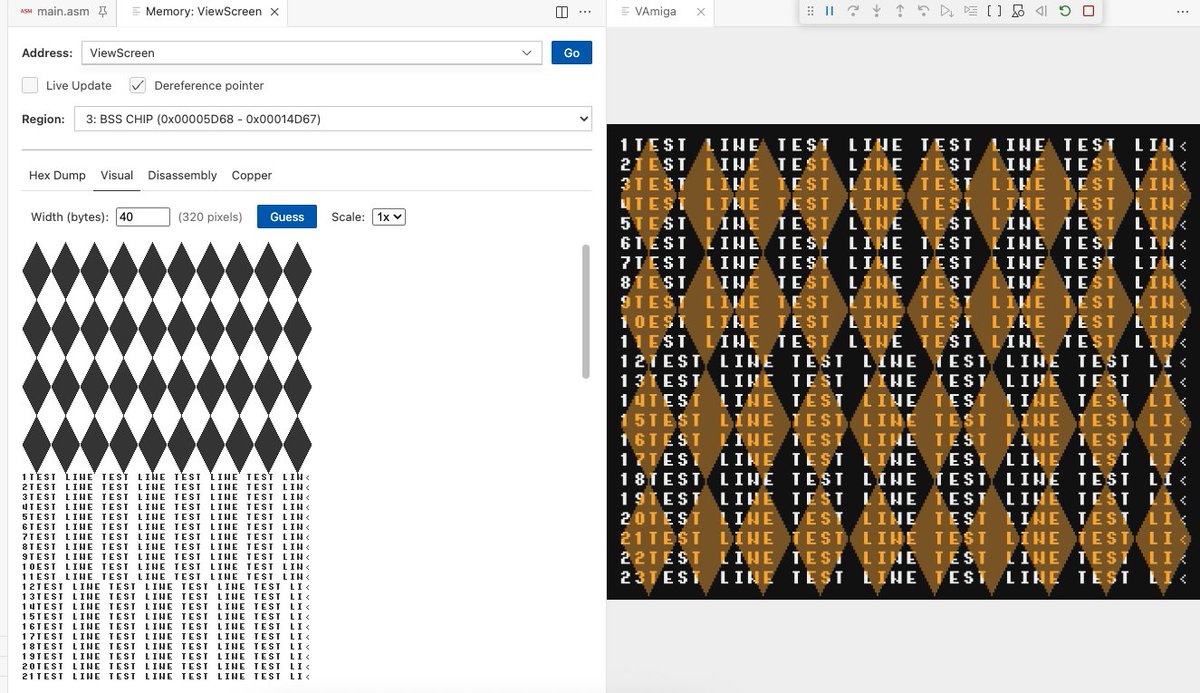Click the Step Into arrow icon
Viewport: 1200px width, 693px height.
tap(876, 11)
